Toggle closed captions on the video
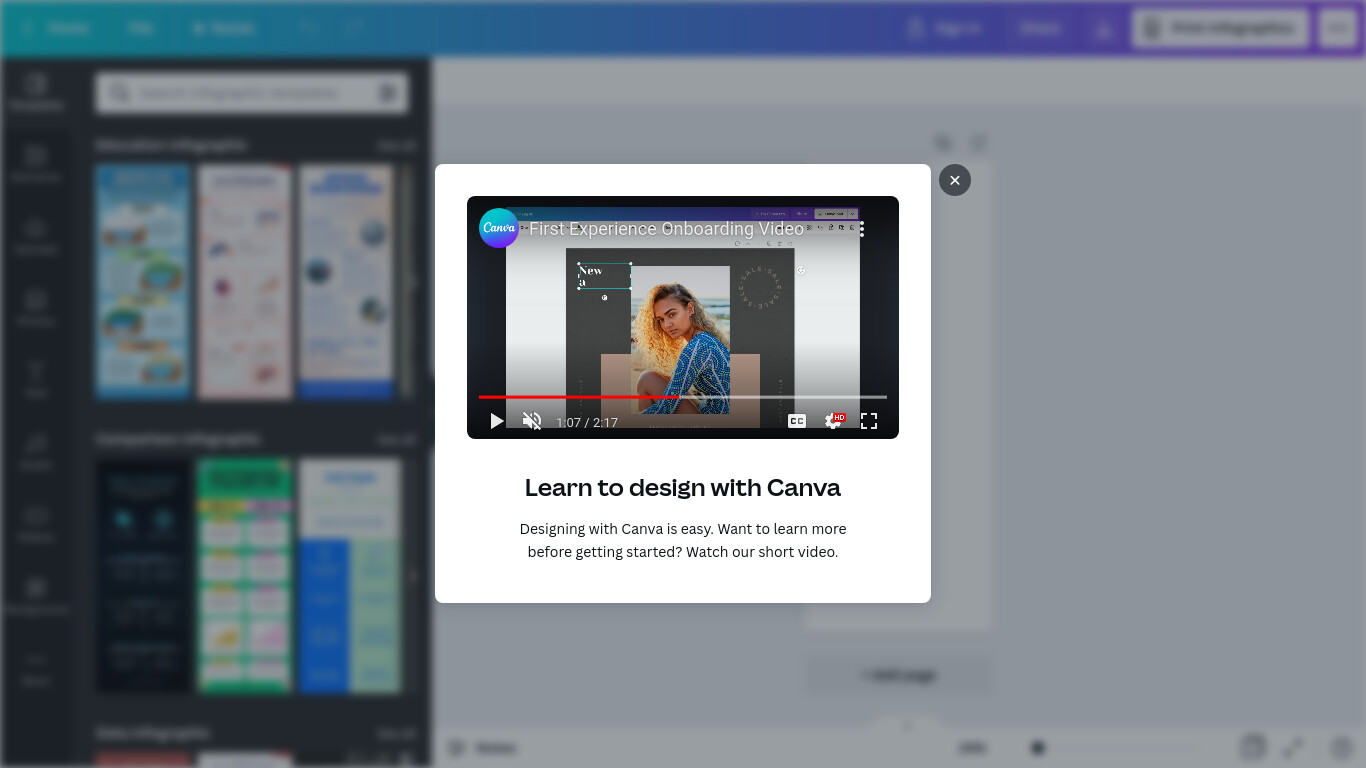Screen dimensions: 1366x768 click(797, 421)
